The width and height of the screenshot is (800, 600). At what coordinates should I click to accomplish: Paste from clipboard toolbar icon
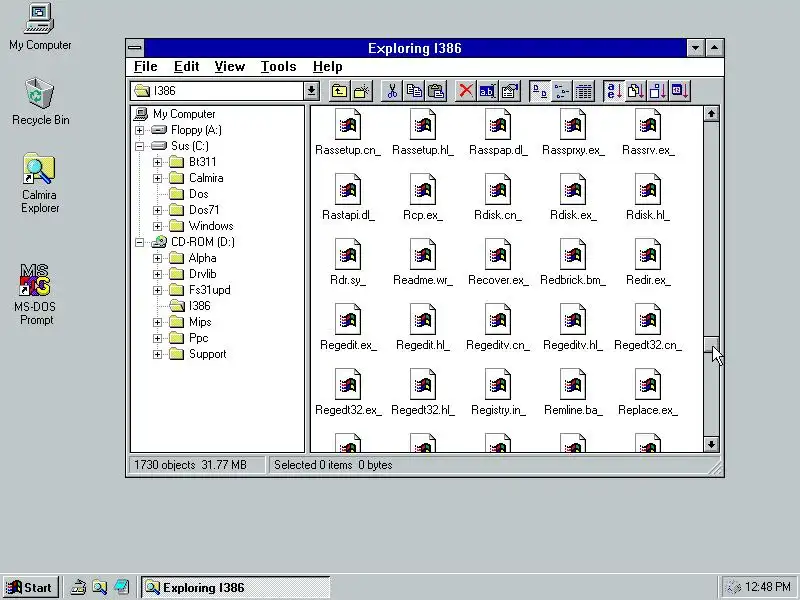436,91
